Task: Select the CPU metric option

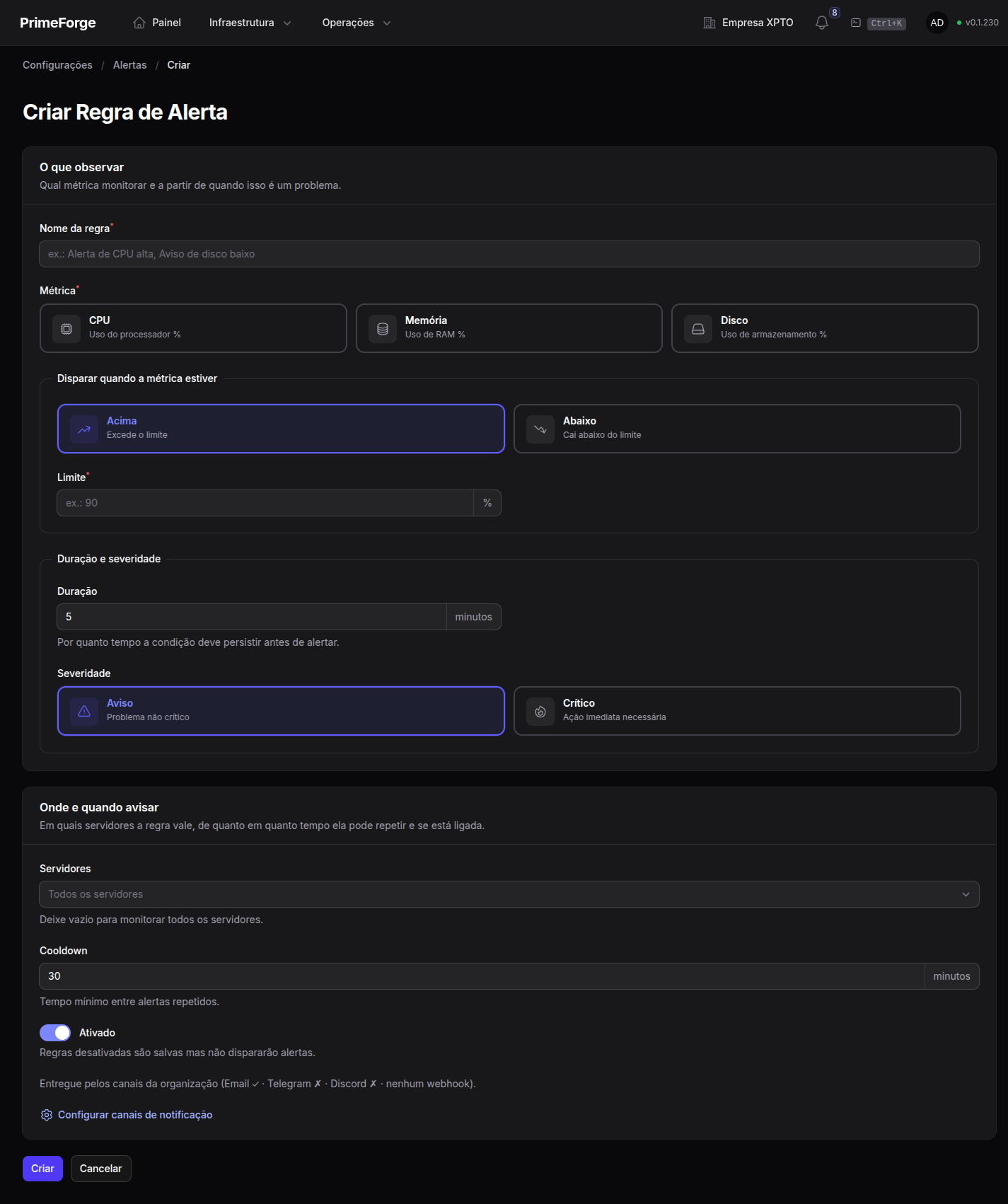Action: tap(193, 328)
